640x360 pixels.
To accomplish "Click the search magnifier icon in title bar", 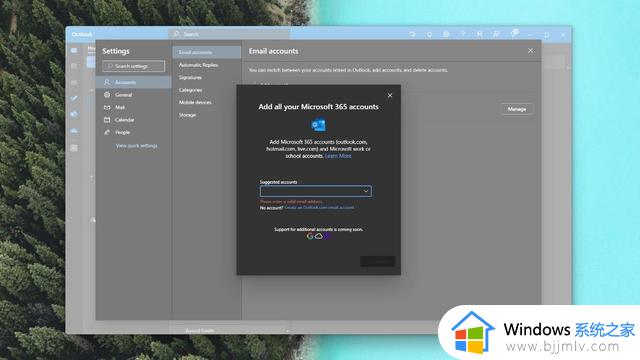I will click(x=176, y=34).
